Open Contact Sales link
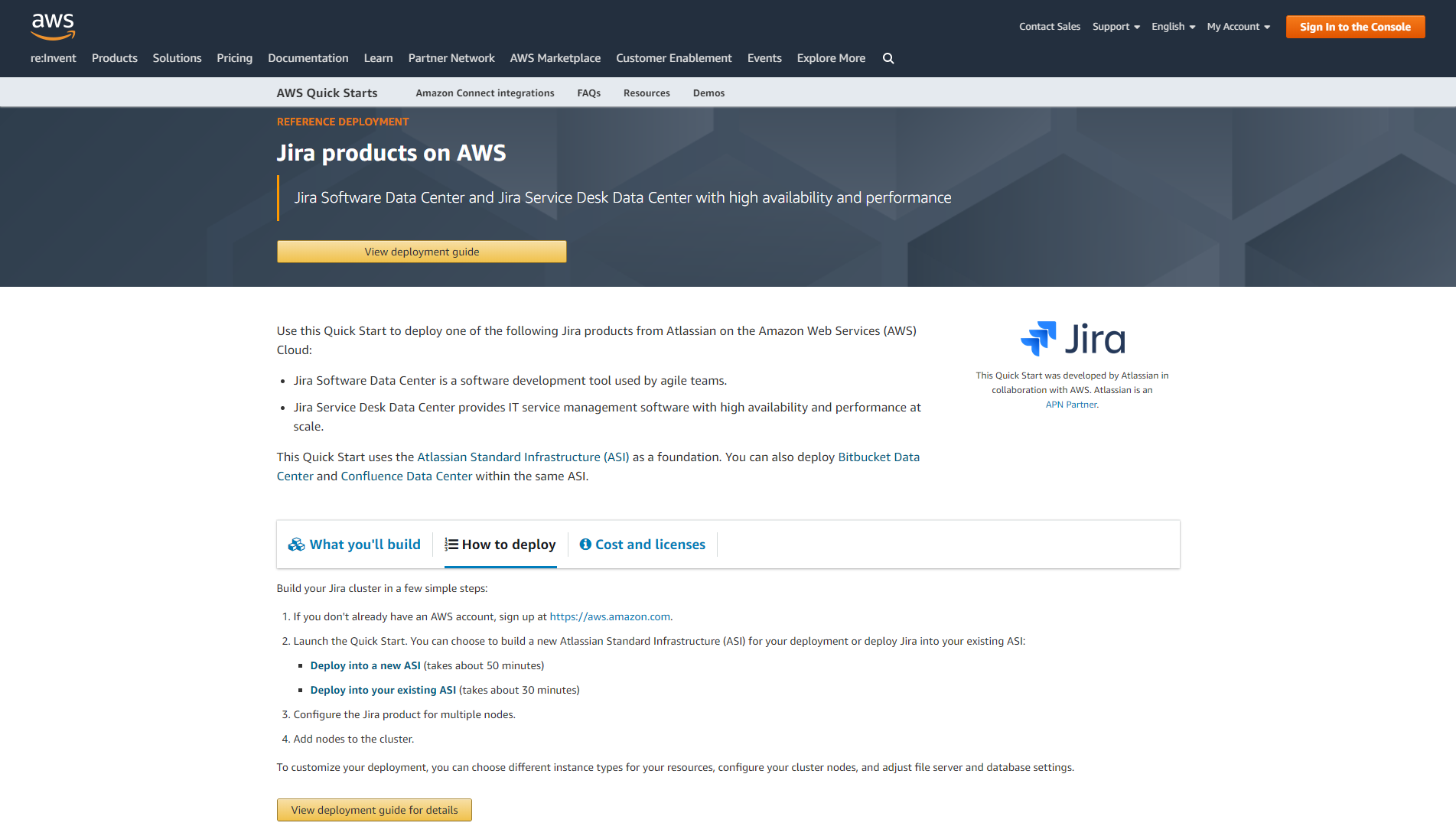The image size is (1456, 826). (1050, 27)
